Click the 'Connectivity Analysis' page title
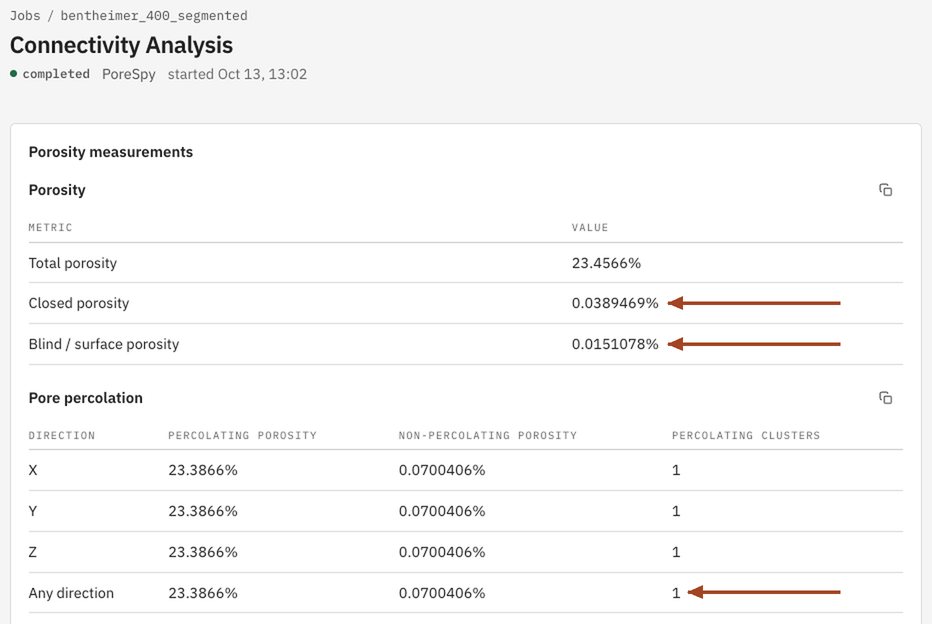The width and height of the screenshot is (932, 624). 121,46
